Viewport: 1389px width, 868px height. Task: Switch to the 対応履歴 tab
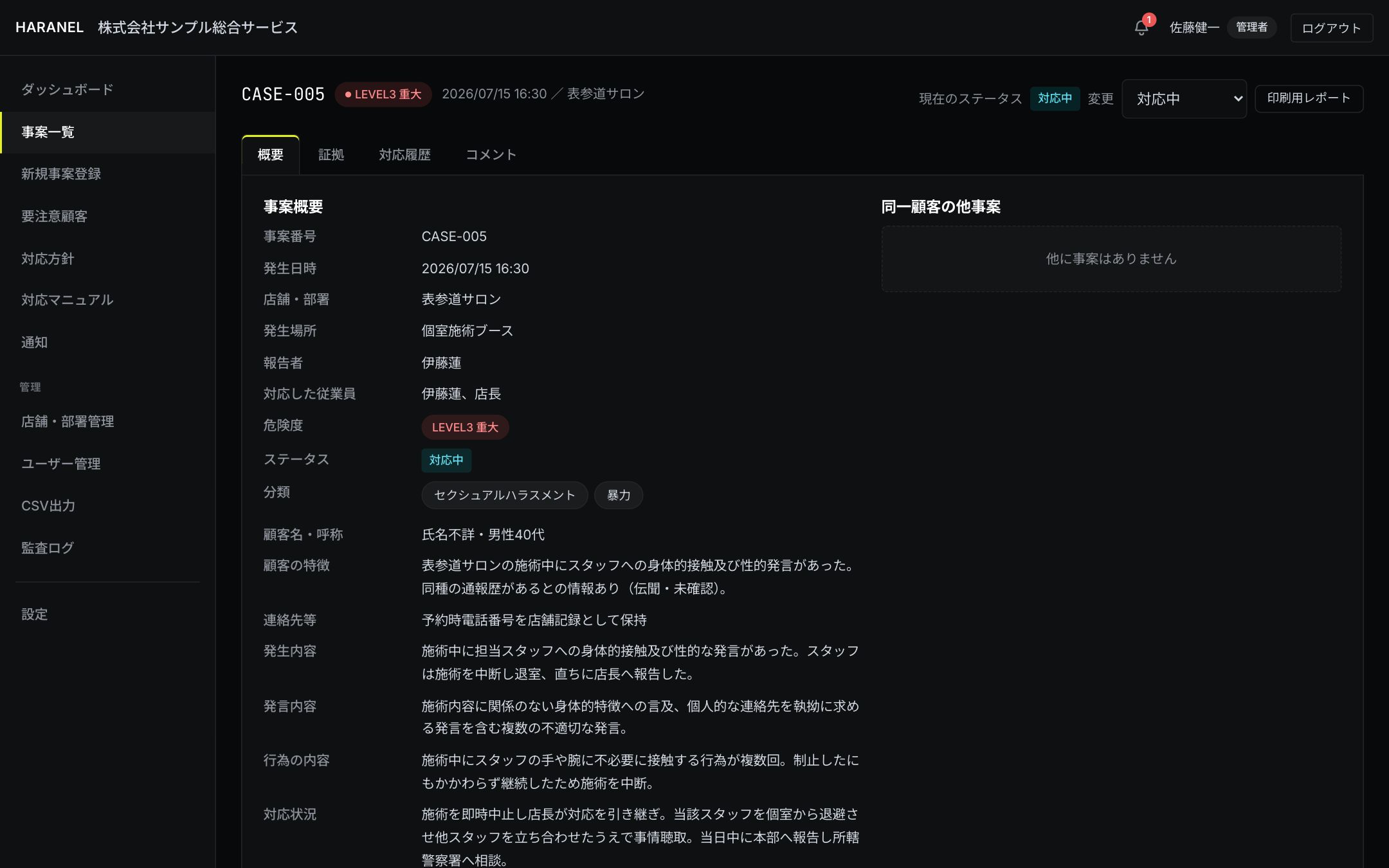[404, 155]
